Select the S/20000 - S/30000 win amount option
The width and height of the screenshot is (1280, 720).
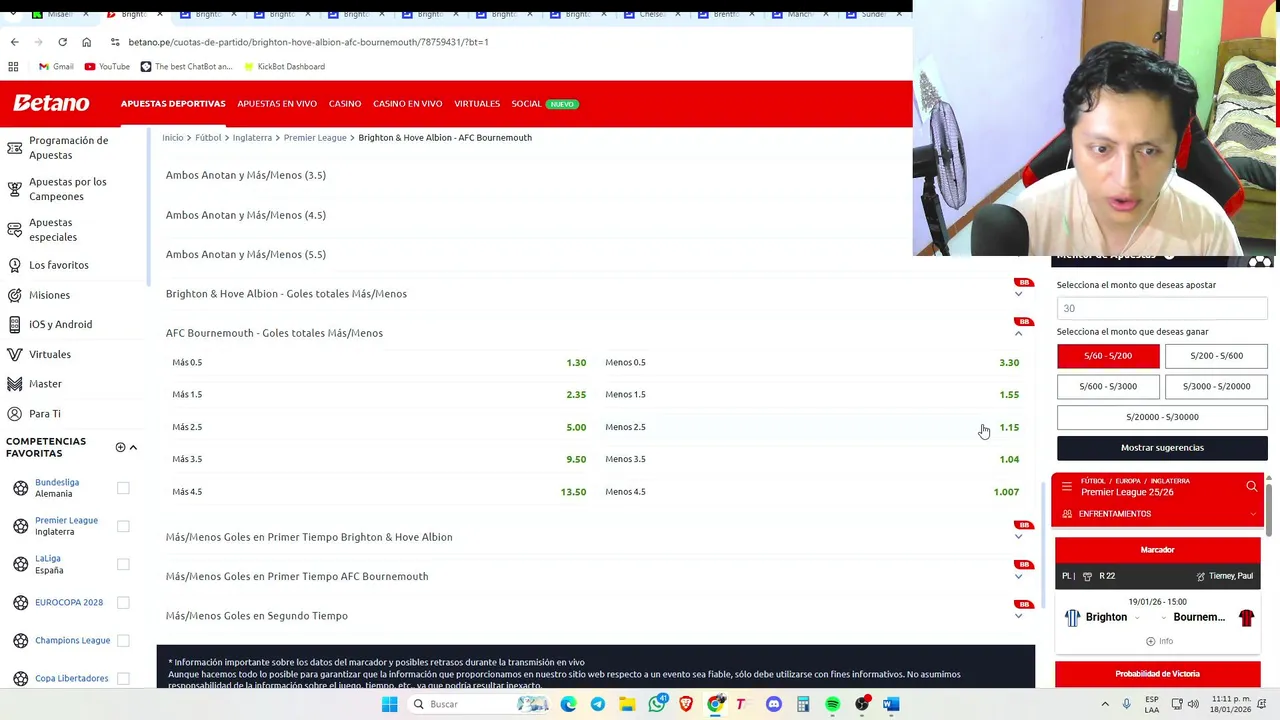(x=1162, y=417)
